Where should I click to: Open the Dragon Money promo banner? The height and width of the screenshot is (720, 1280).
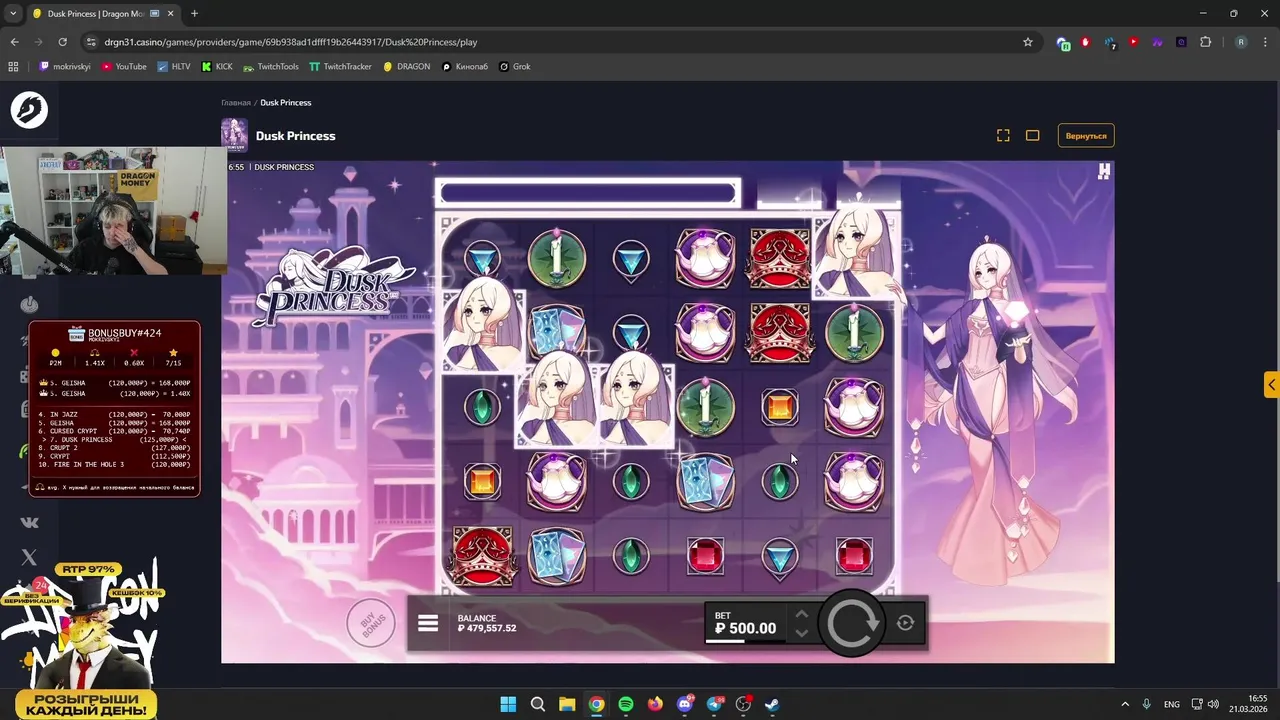coord(85,640)
